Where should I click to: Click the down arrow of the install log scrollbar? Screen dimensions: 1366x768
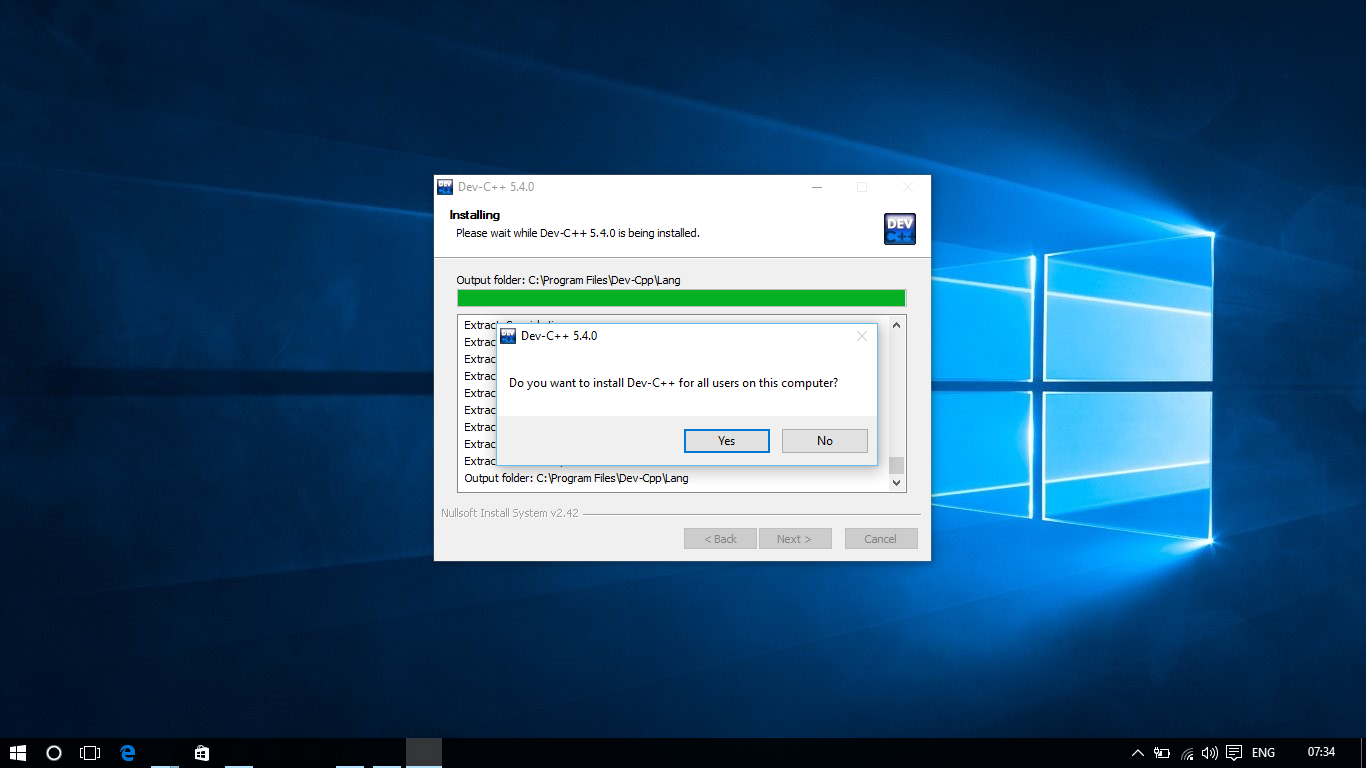(897, 483)
